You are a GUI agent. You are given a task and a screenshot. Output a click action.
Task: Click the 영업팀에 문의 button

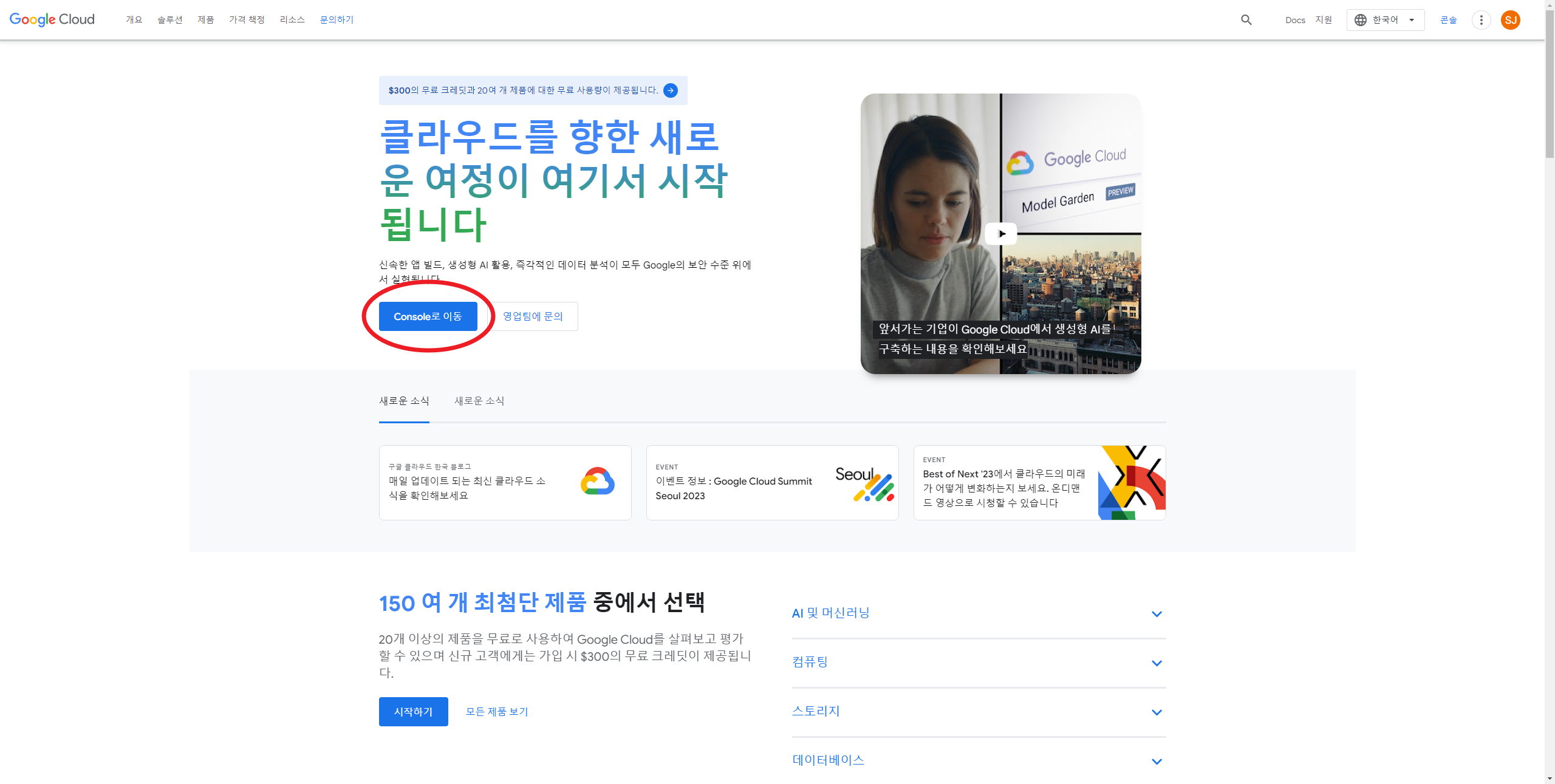click(533, 316)
